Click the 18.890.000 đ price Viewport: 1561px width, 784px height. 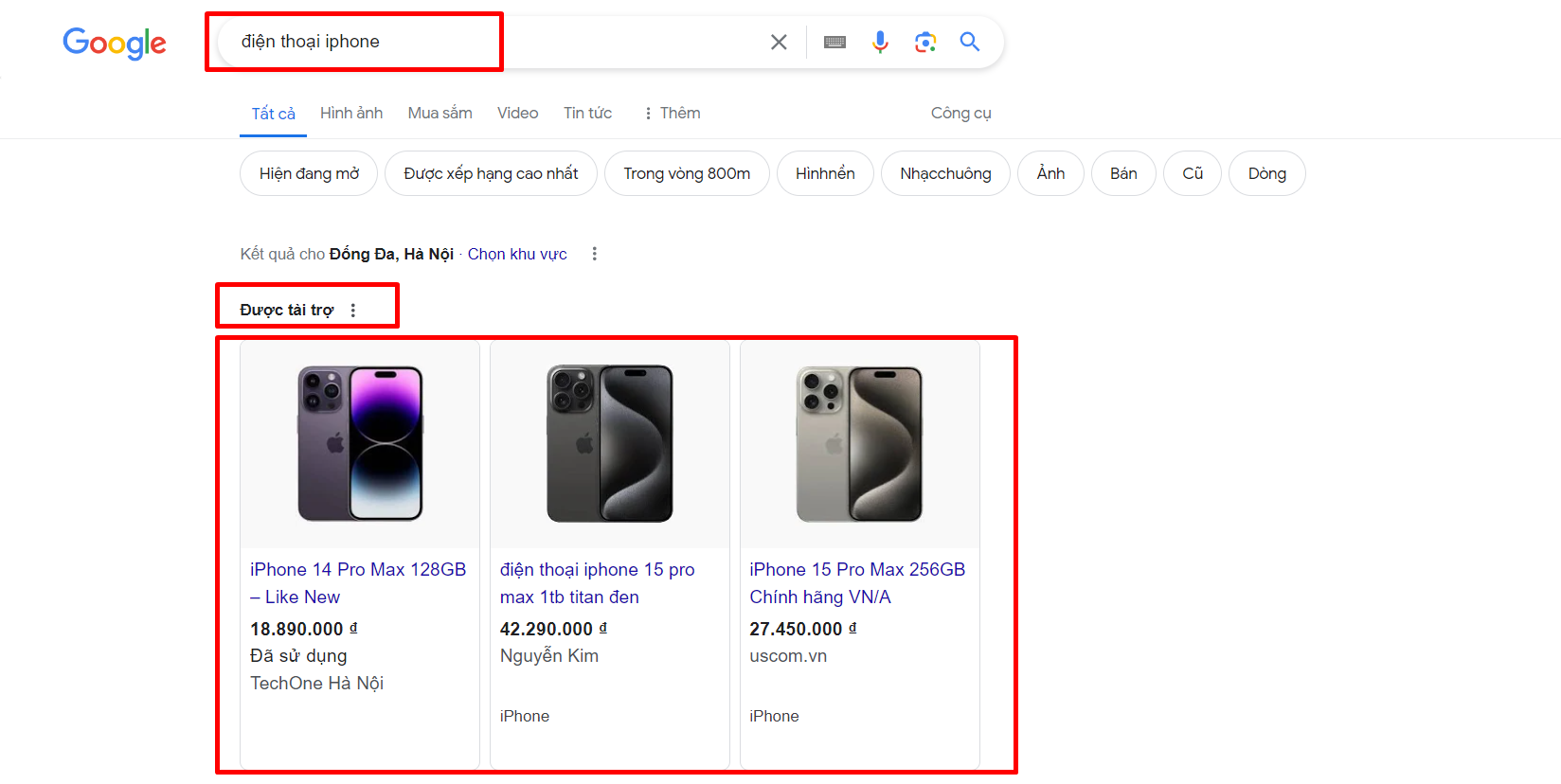(x=304, y=629)
